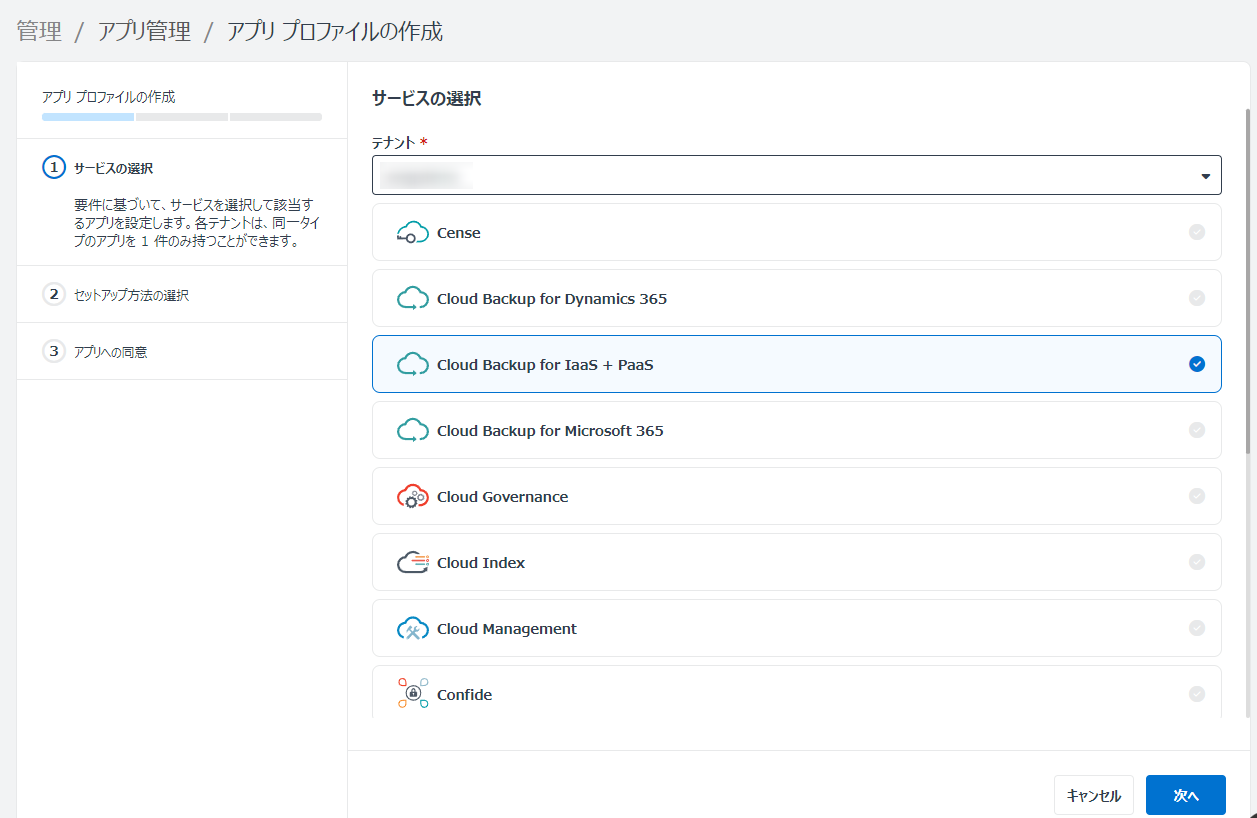
Task: Tick Cloud Backup for Microsoft 365 checkmark
Action: pos(1197,430)
